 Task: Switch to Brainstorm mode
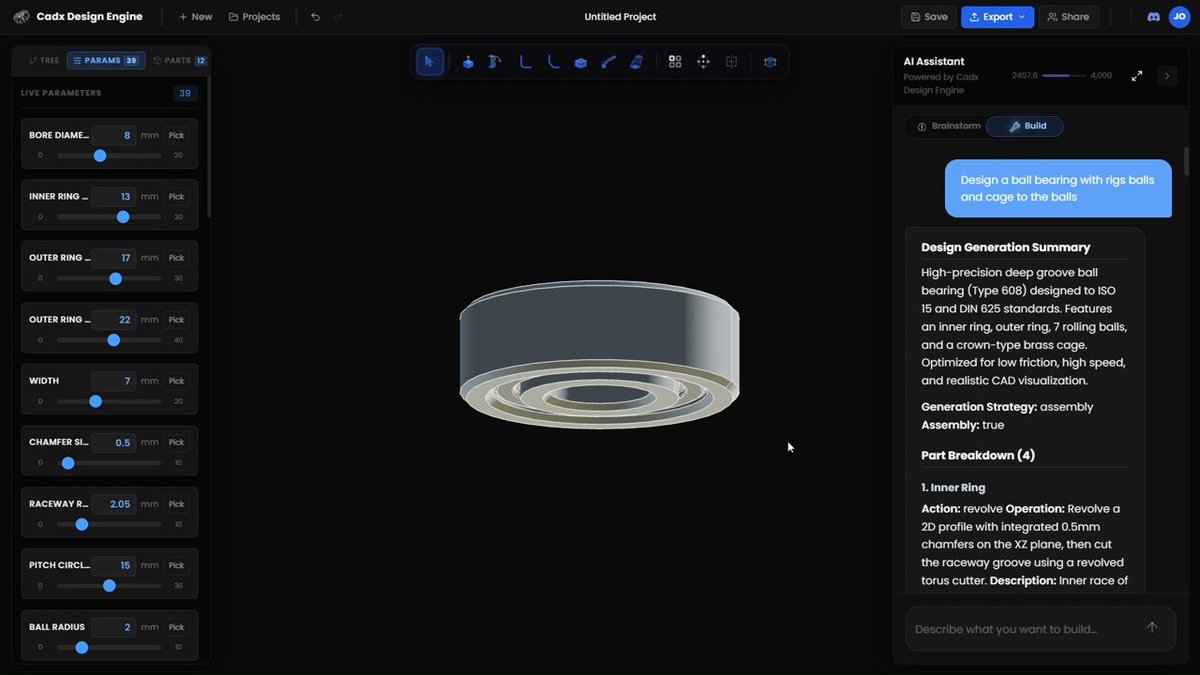tap(949, 127)
